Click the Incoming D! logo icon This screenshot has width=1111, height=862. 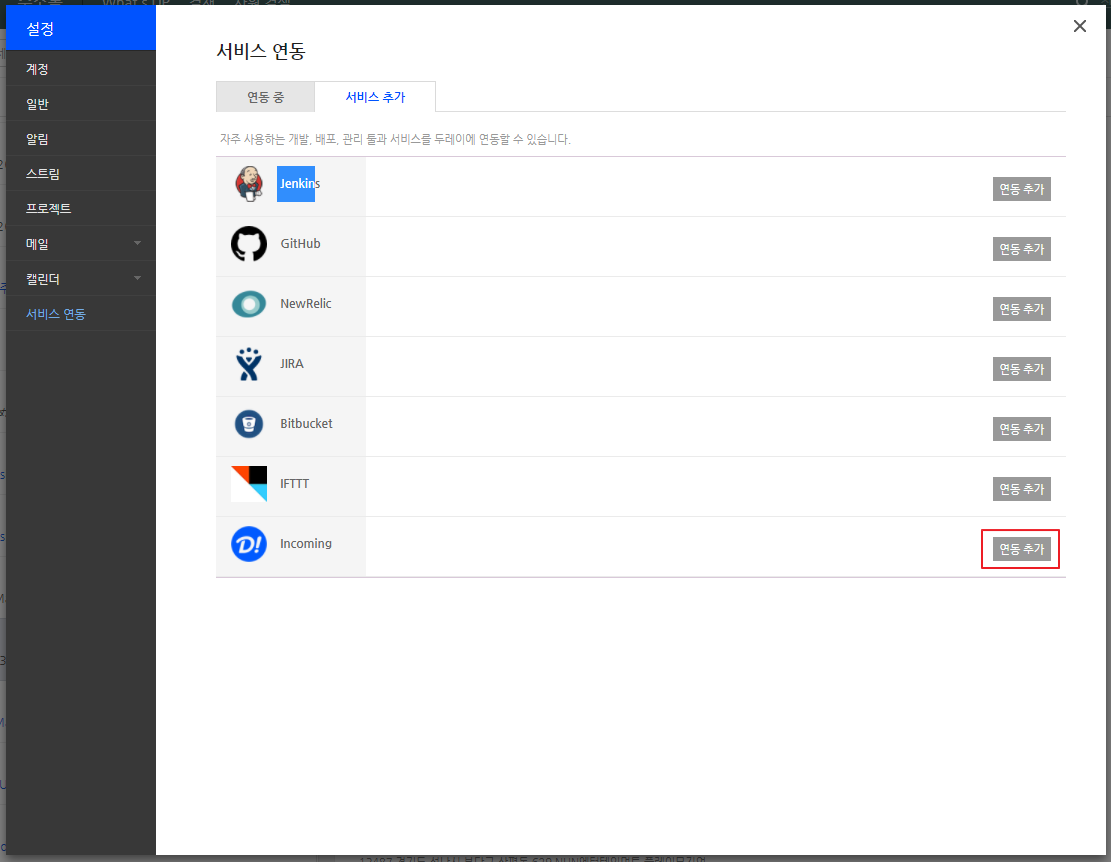click(x=249, y=544)
